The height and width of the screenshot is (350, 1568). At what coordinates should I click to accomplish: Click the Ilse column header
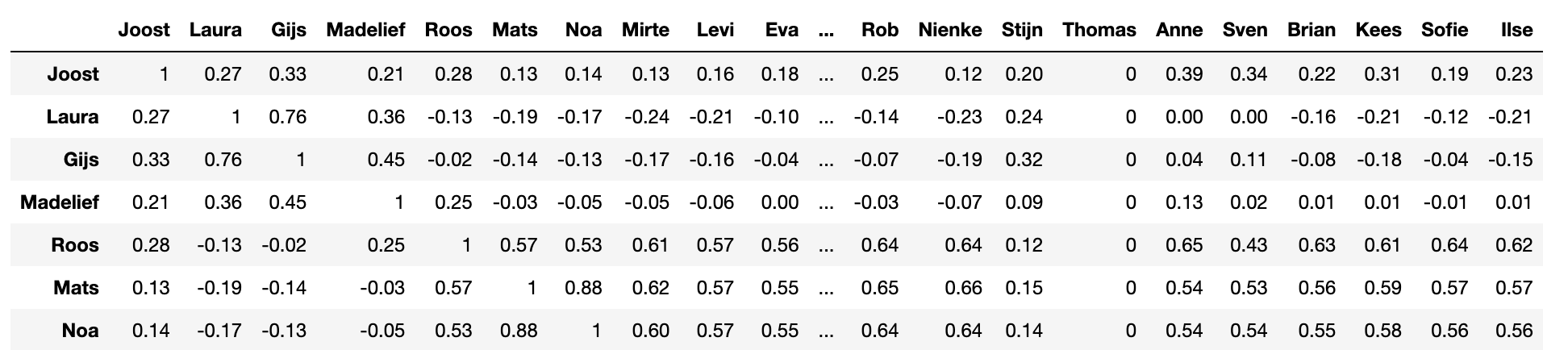pos(1516,31)
